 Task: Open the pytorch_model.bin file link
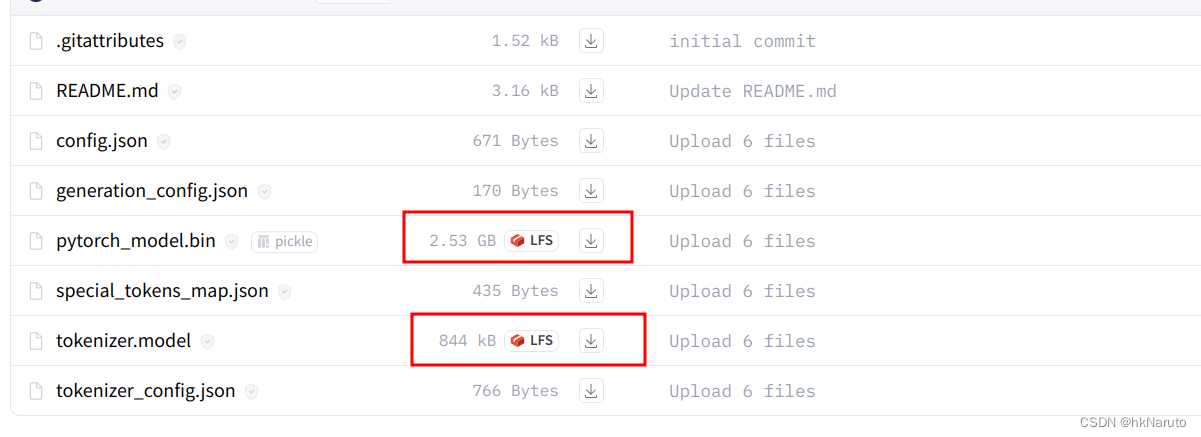pos(135,241)
